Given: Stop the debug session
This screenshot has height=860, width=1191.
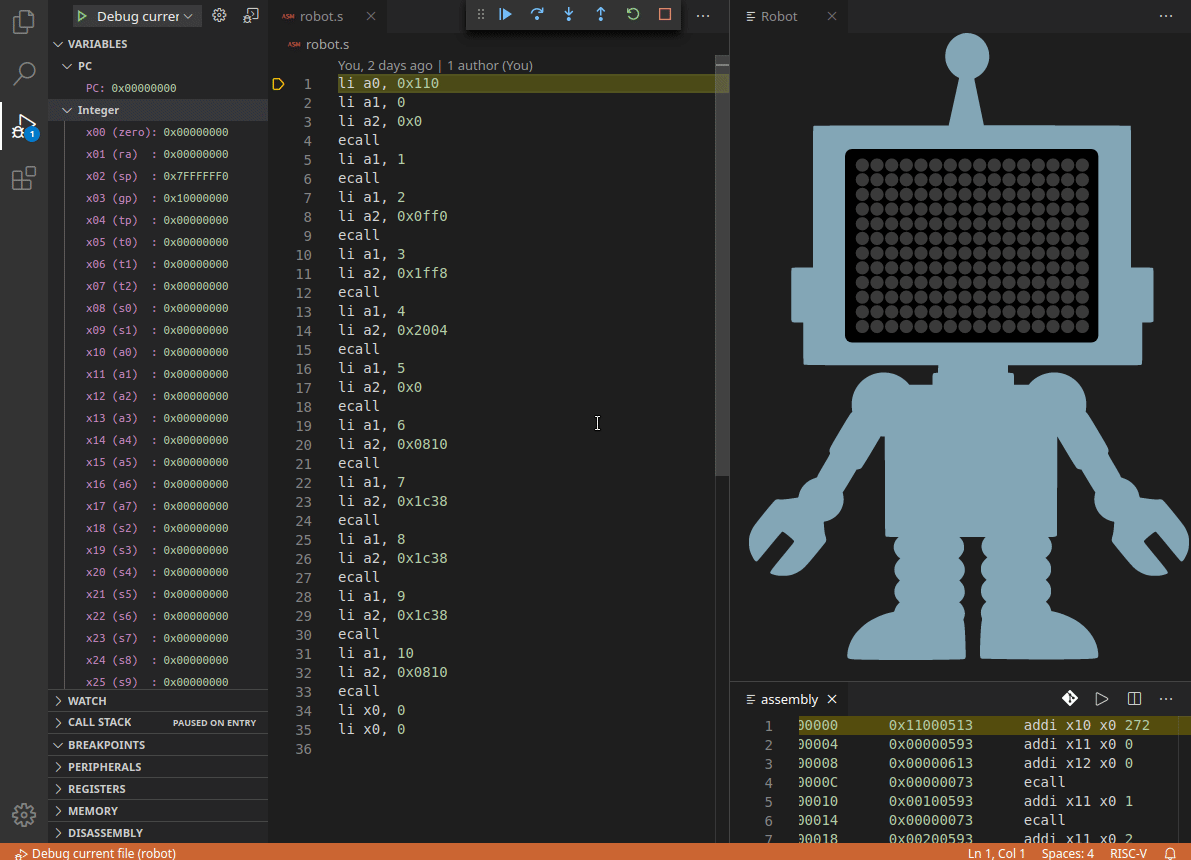Looking at the screenshot, I should (x=665, y=14).
